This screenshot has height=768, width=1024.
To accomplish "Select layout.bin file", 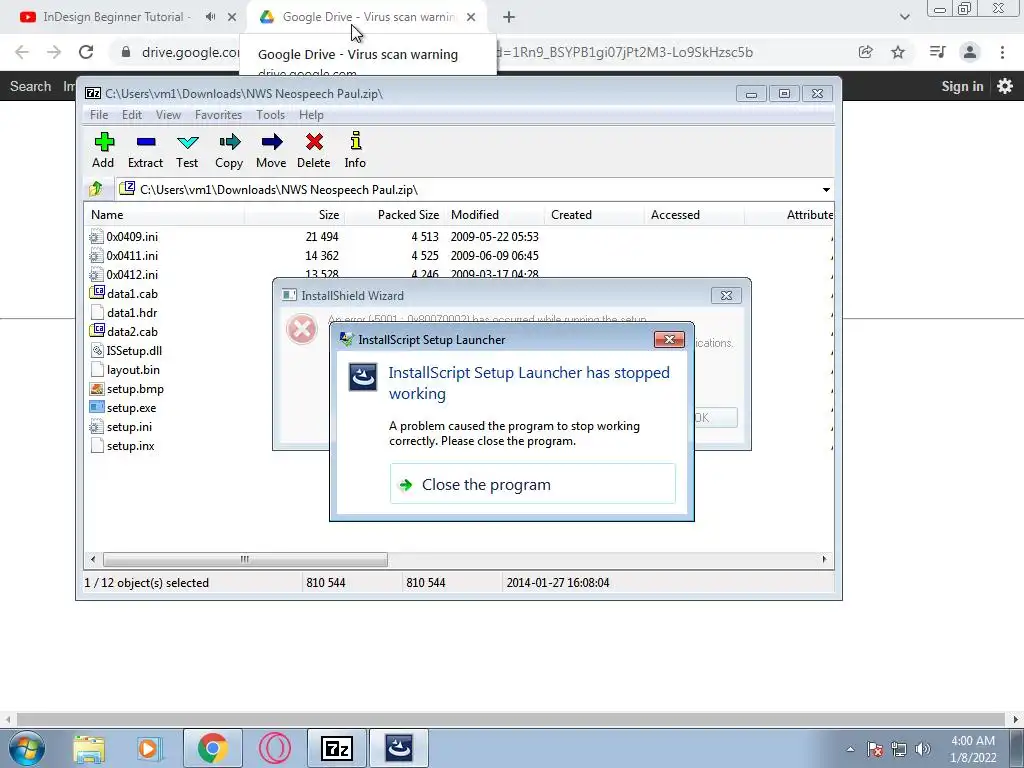I will [x=133, y=370].
